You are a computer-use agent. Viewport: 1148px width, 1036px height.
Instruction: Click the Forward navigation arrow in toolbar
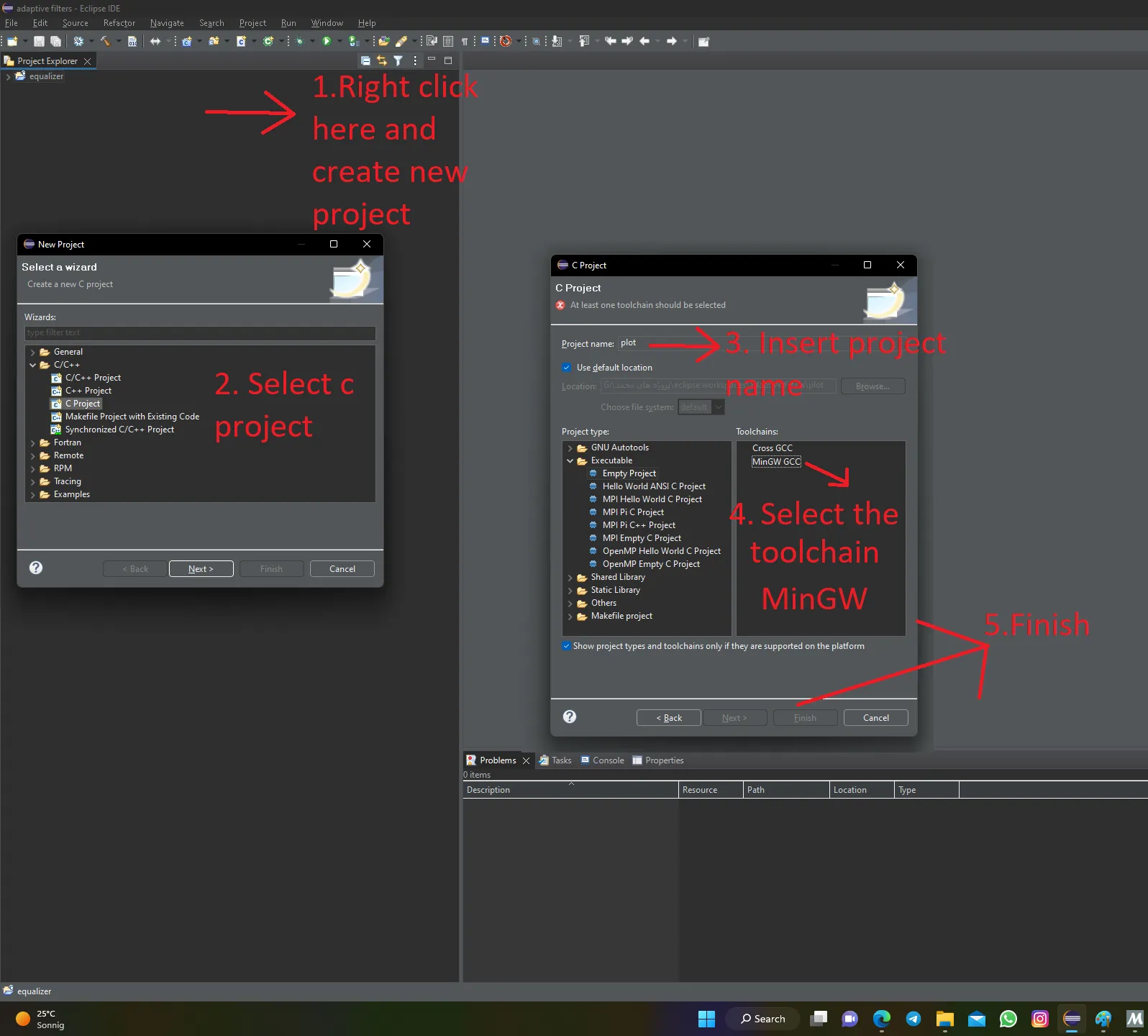tap(672, 42)
